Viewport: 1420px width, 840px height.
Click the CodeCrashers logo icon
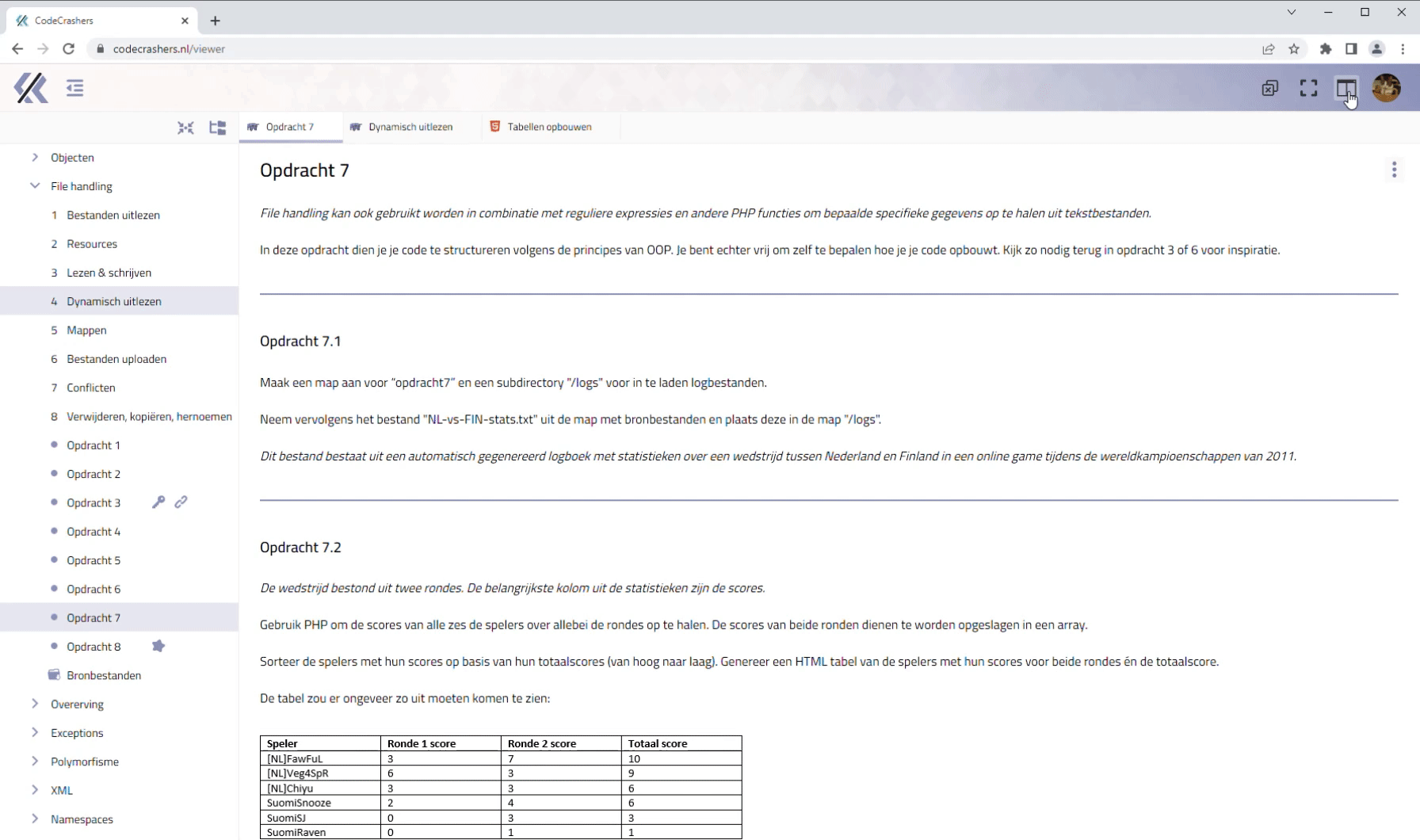coord(31,88)
